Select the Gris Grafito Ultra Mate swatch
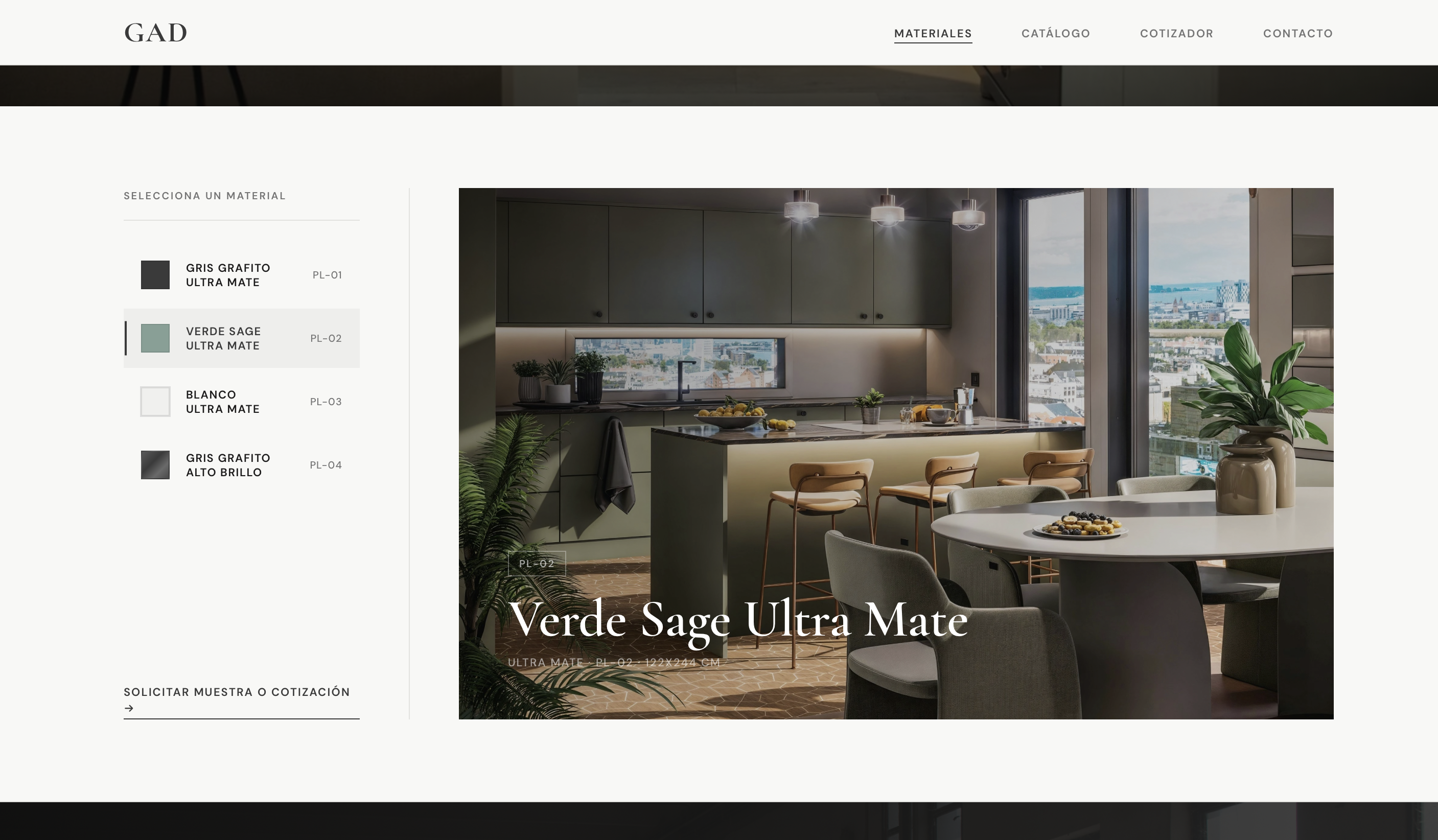 tap(155, 275)
